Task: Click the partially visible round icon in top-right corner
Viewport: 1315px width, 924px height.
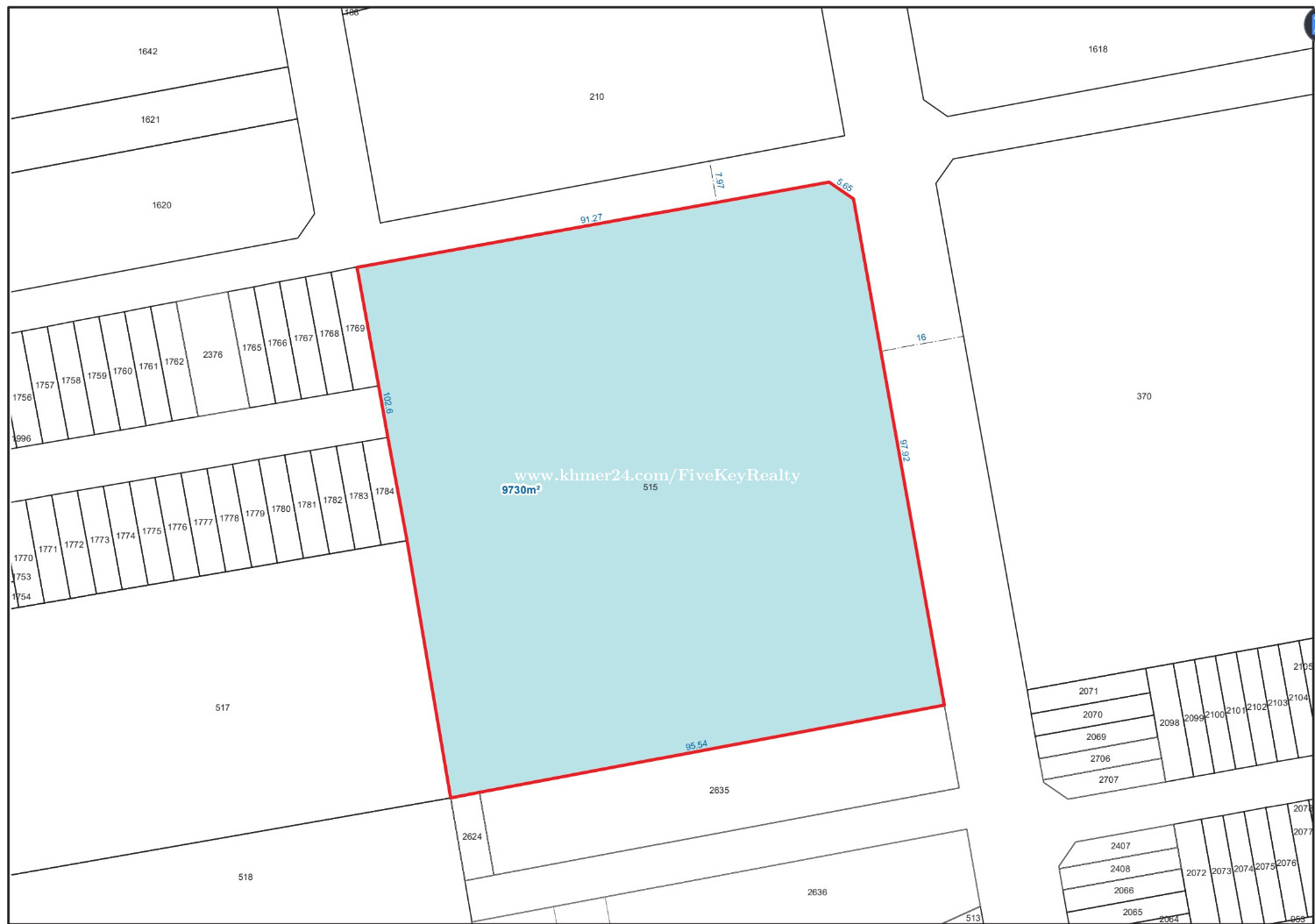Action: (x=1310, y=25)
